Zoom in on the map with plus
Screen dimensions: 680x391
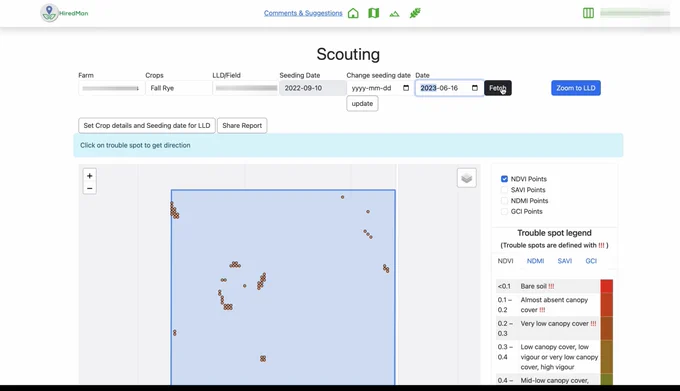click(x=89, y=176)
